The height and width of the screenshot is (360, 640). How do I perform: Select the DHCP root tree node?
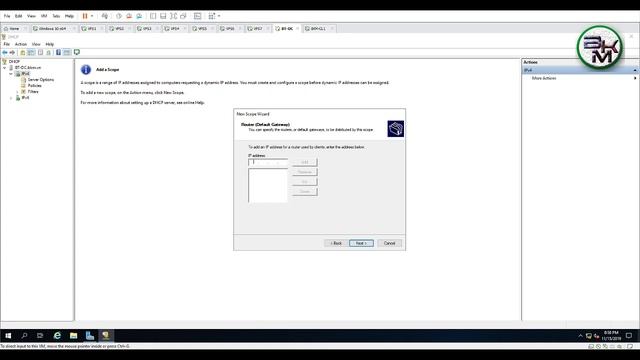point(14,62)
